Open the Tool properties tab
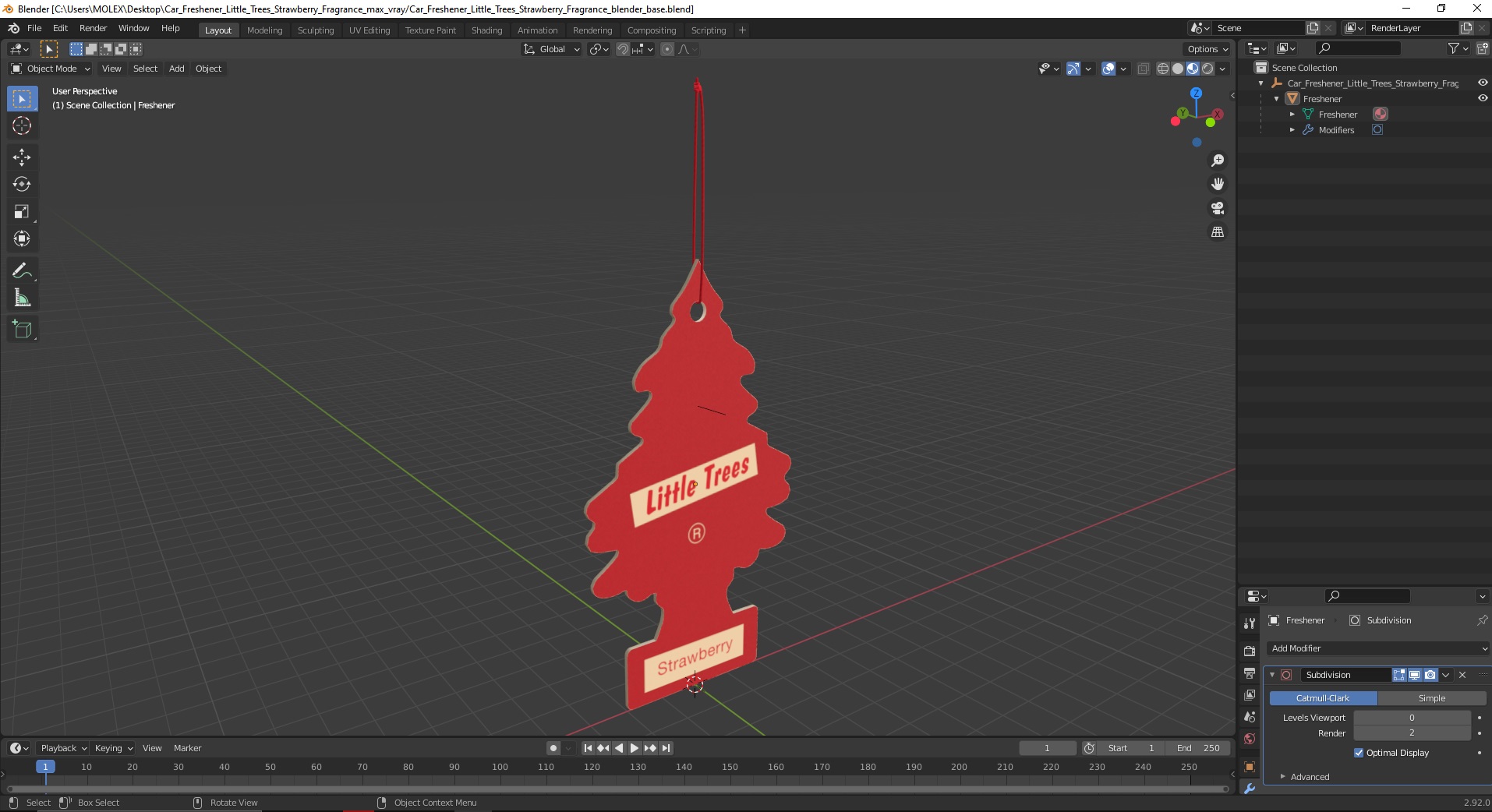This screenshot has height=812, width=1492. [x=1250, y=623]
